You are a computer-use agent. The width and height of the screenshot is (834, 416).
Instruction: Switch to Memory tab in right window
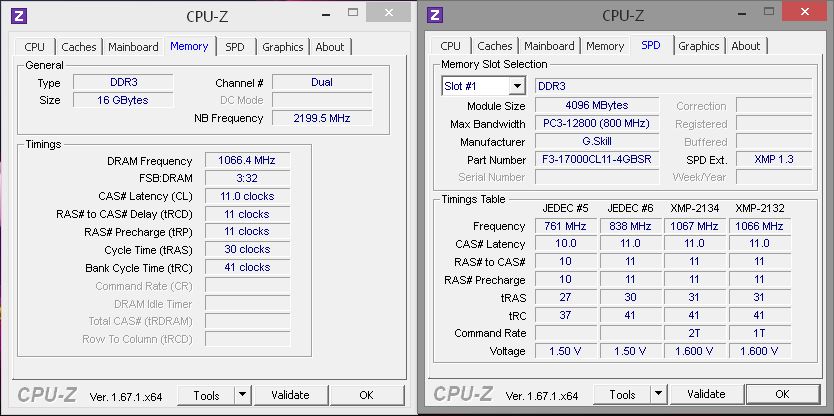pos(605,46)
